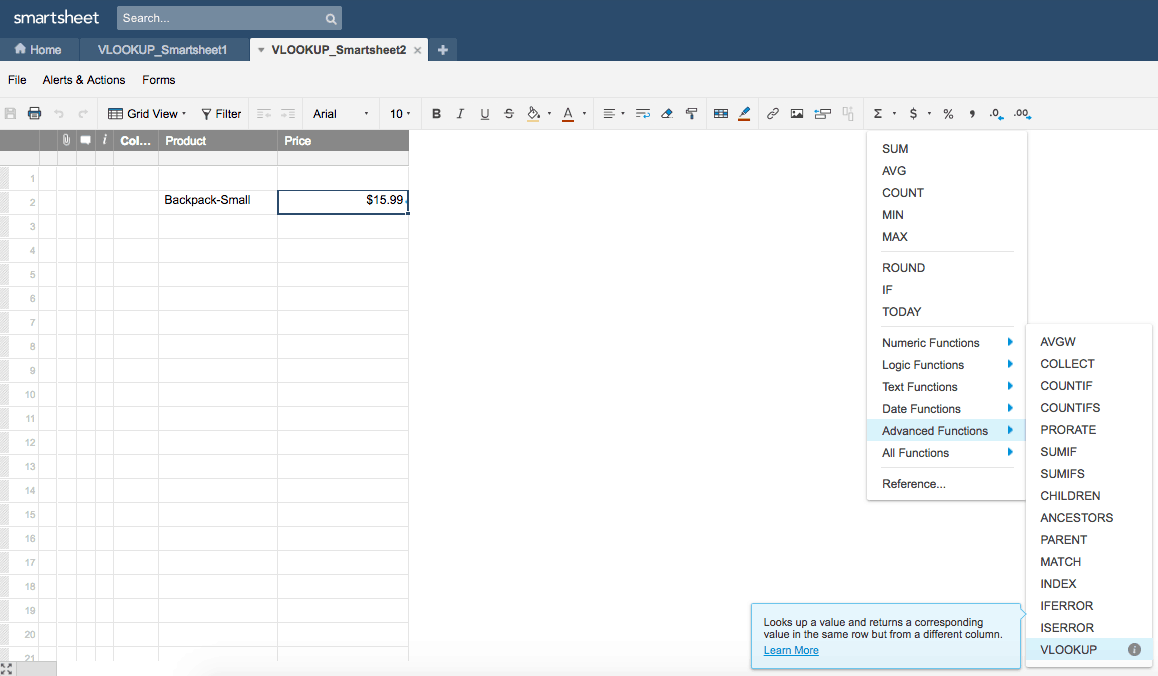Click thousands separator comma icon

[x=972, y=114]
